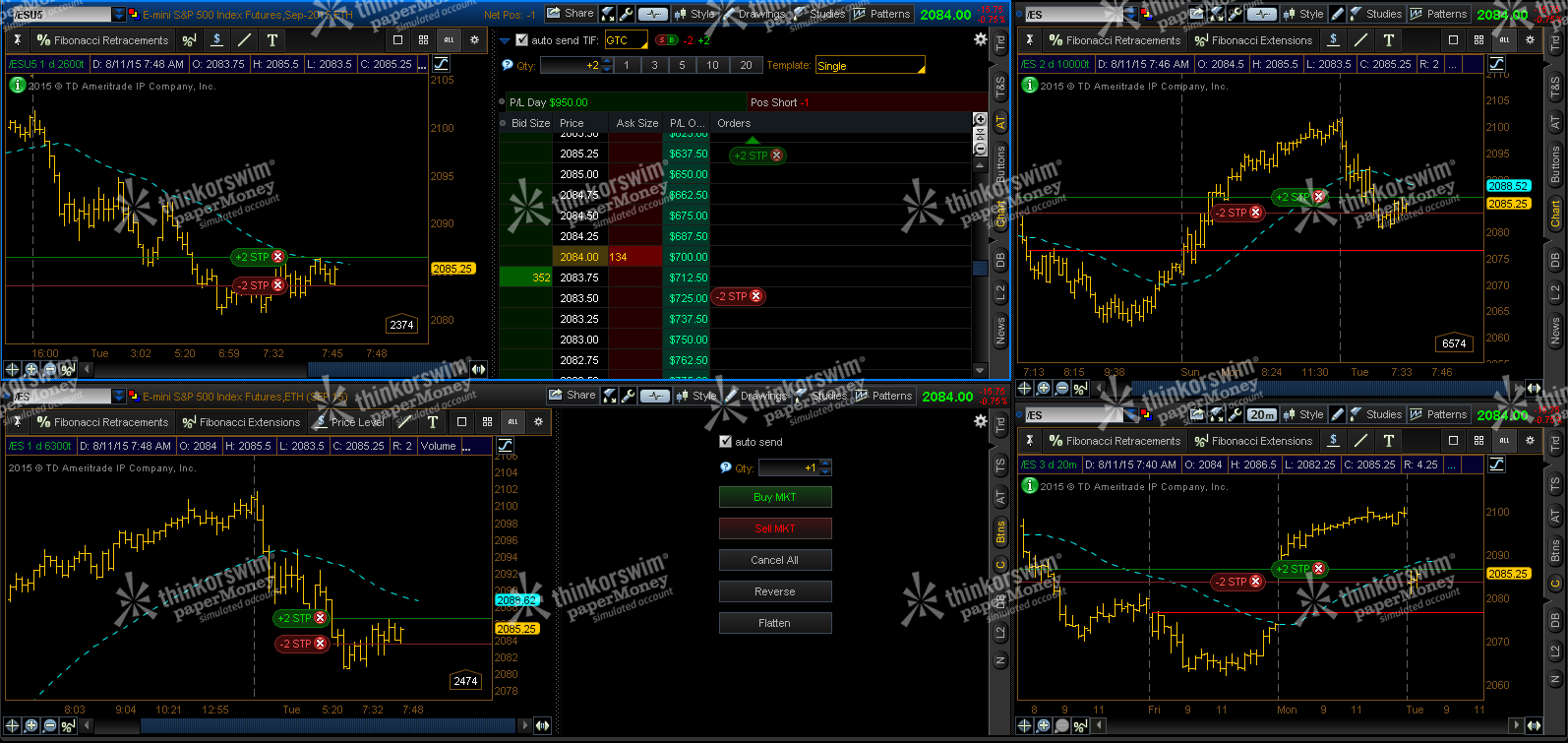Select Price Level tool in bottom-left chart
Viewport: 1568px width, 743px height.
pyautogui.click(x=350, y=422)
